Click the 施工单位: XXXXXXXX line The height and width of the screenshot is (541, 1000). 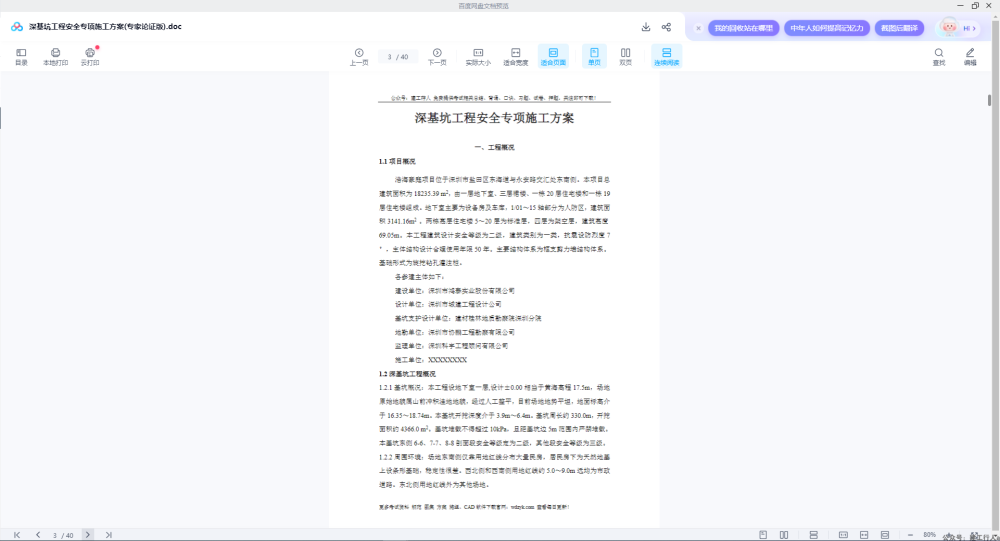[x=430, y=360]
